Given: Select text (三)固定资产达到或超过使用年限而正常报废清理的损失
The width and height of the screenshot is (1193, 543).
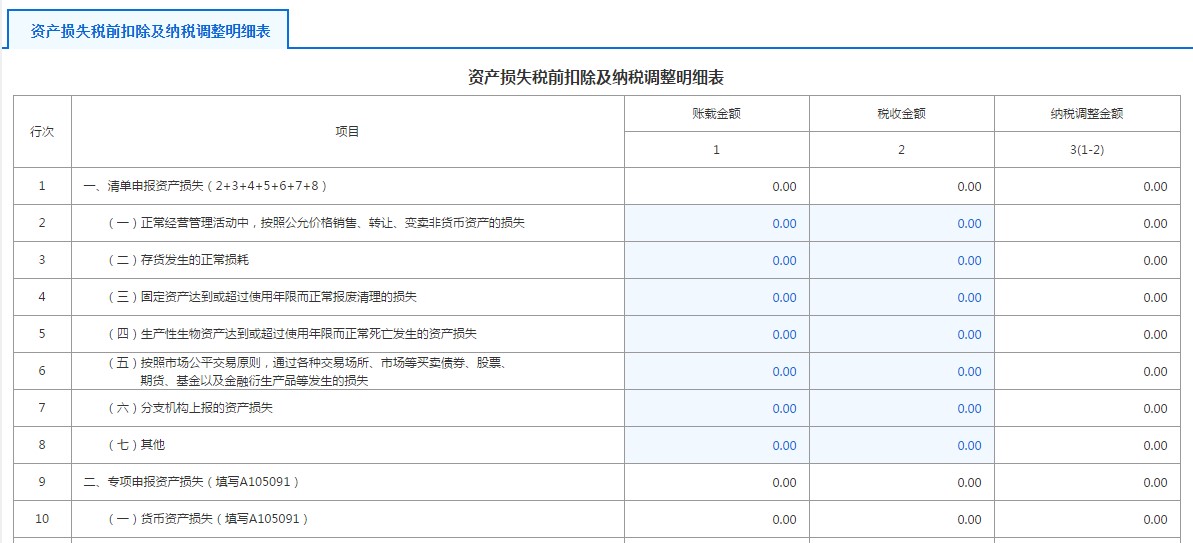Looking at the screenshot, I should (262, 297).
